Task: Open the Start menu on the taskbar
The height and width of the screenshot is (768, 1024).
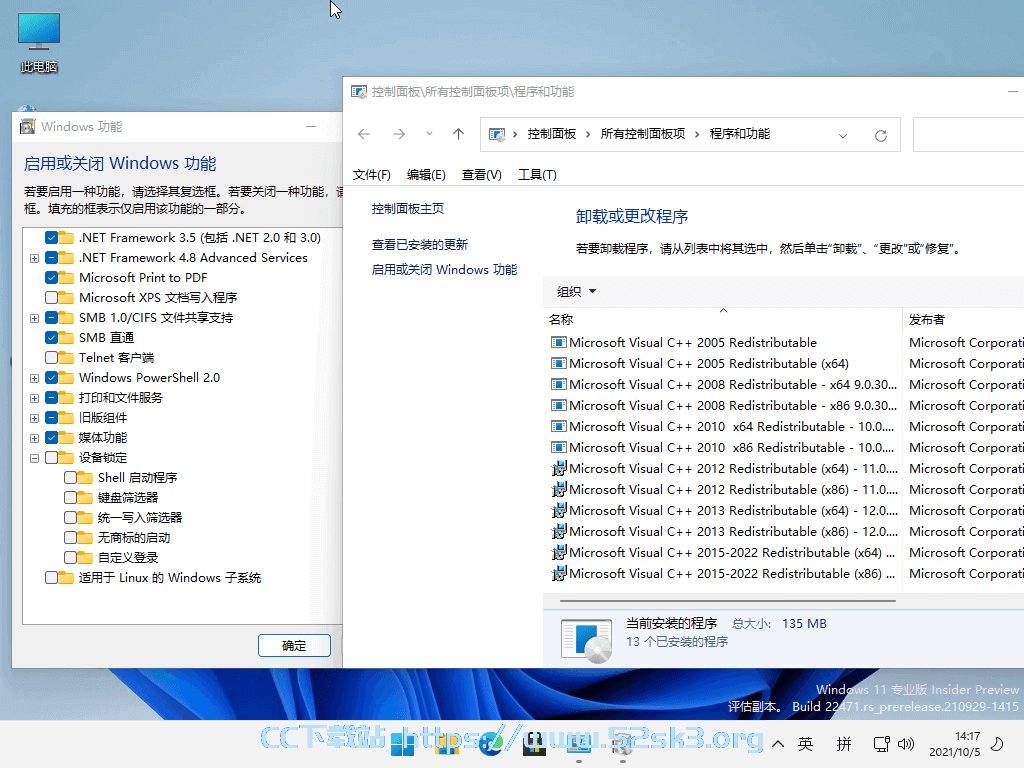Action: (402, 743)
